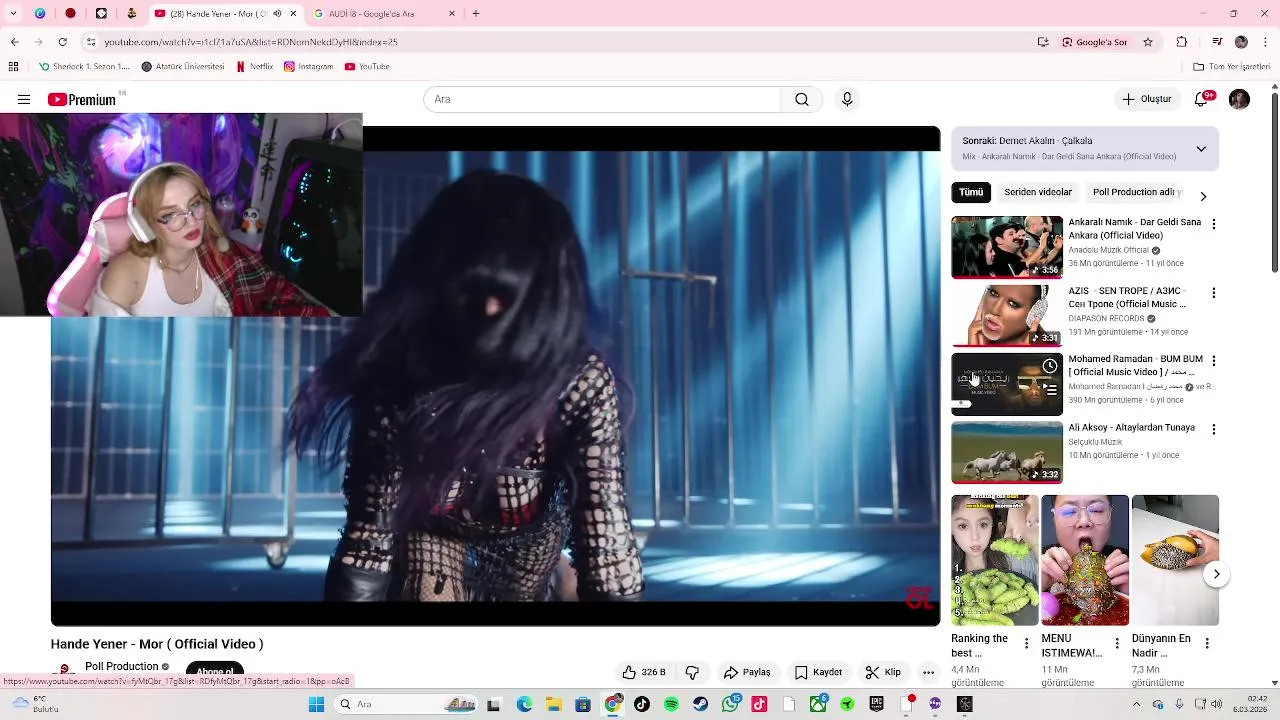Go back in browser history

(x=14, y=42)
